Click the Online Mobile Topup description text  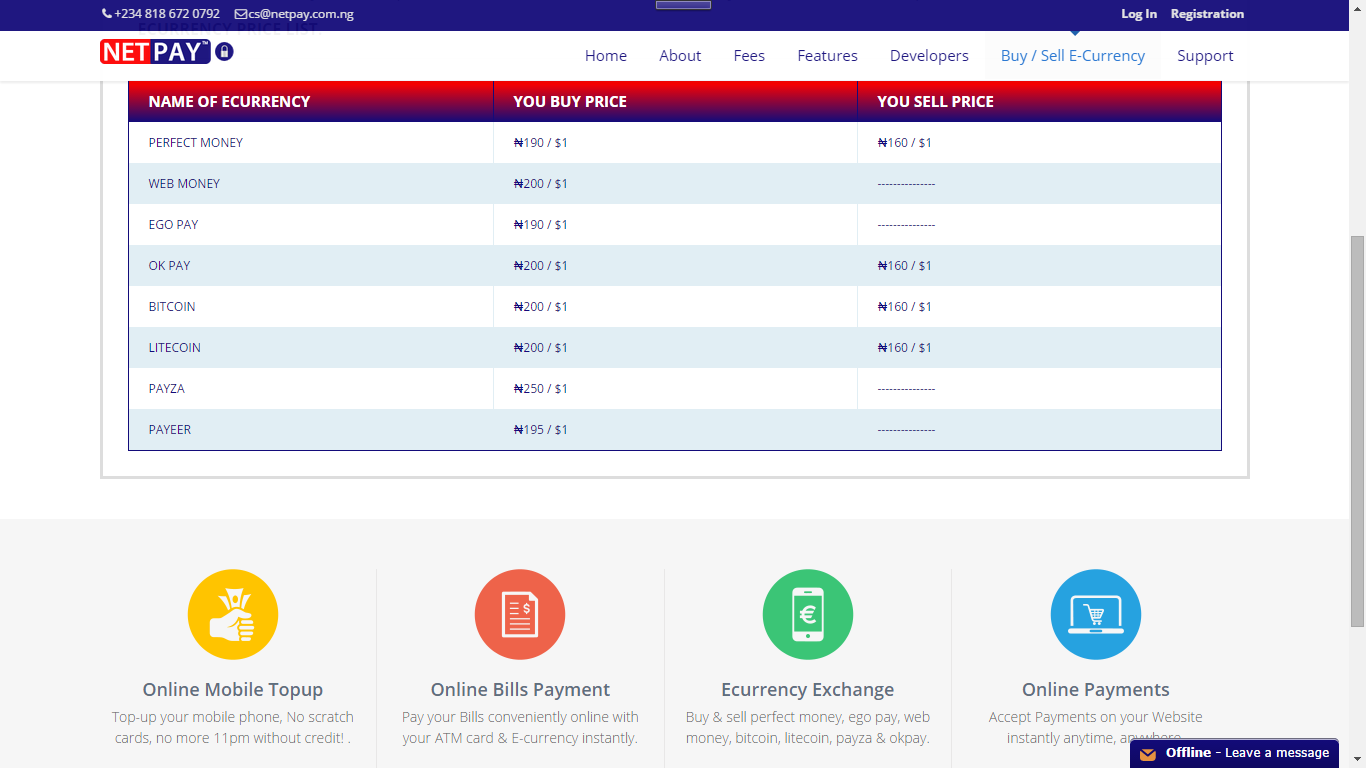click(233, 728)
